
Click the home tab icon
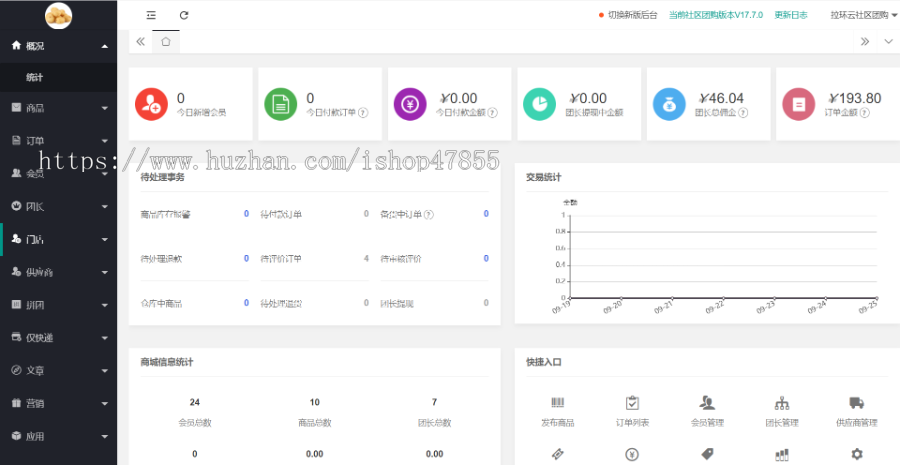tap(166, 41)
